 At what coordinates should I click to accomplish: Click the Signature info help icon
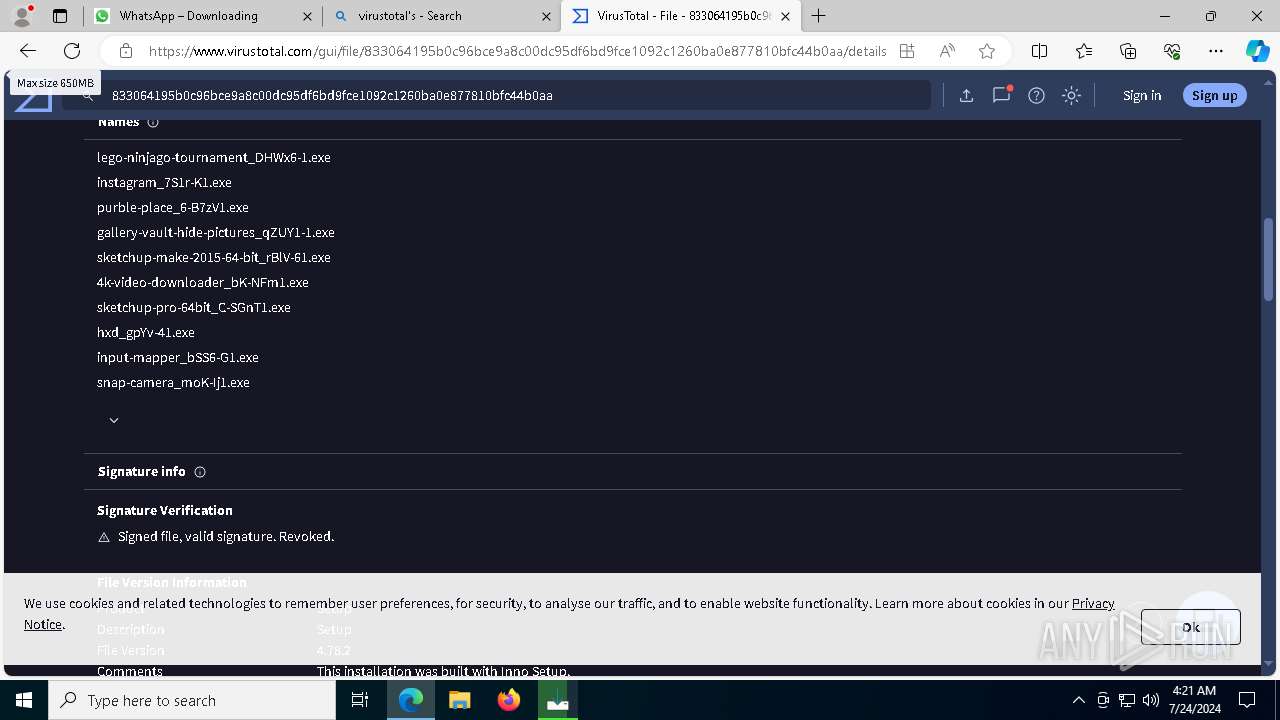coord(200,472)
